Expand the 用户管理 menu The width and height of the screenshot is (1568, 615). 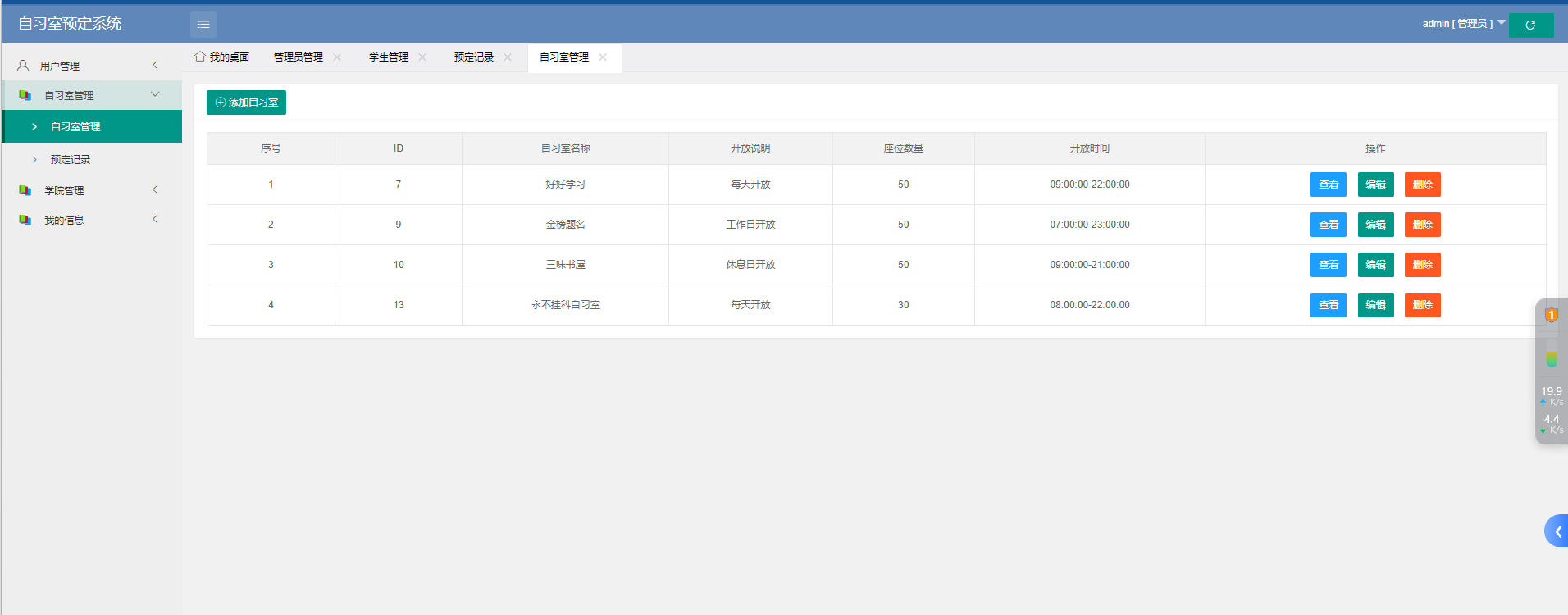91,66
